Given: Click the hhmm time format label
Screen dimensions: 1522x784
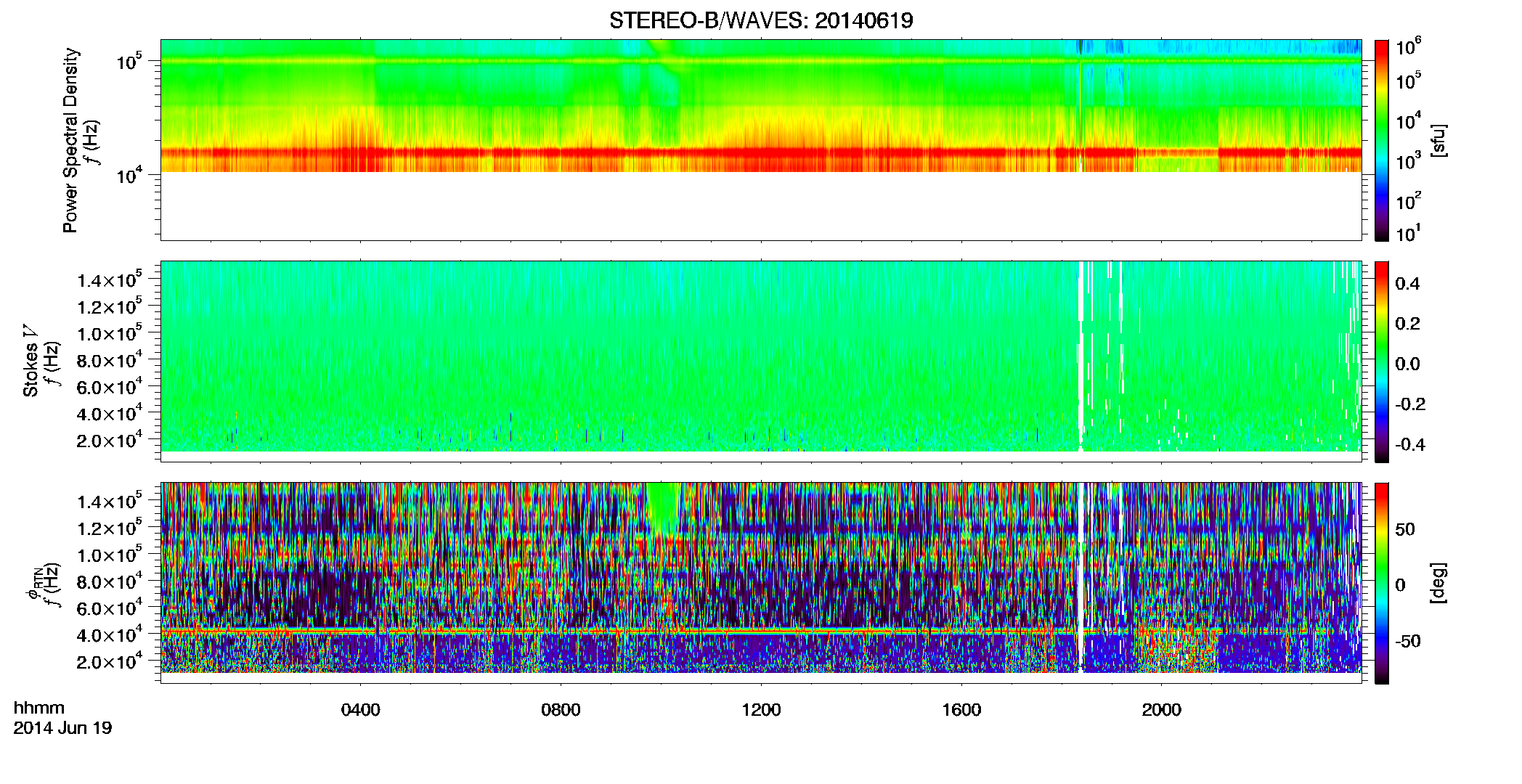Looking at the screenshot, I should 39,708.
